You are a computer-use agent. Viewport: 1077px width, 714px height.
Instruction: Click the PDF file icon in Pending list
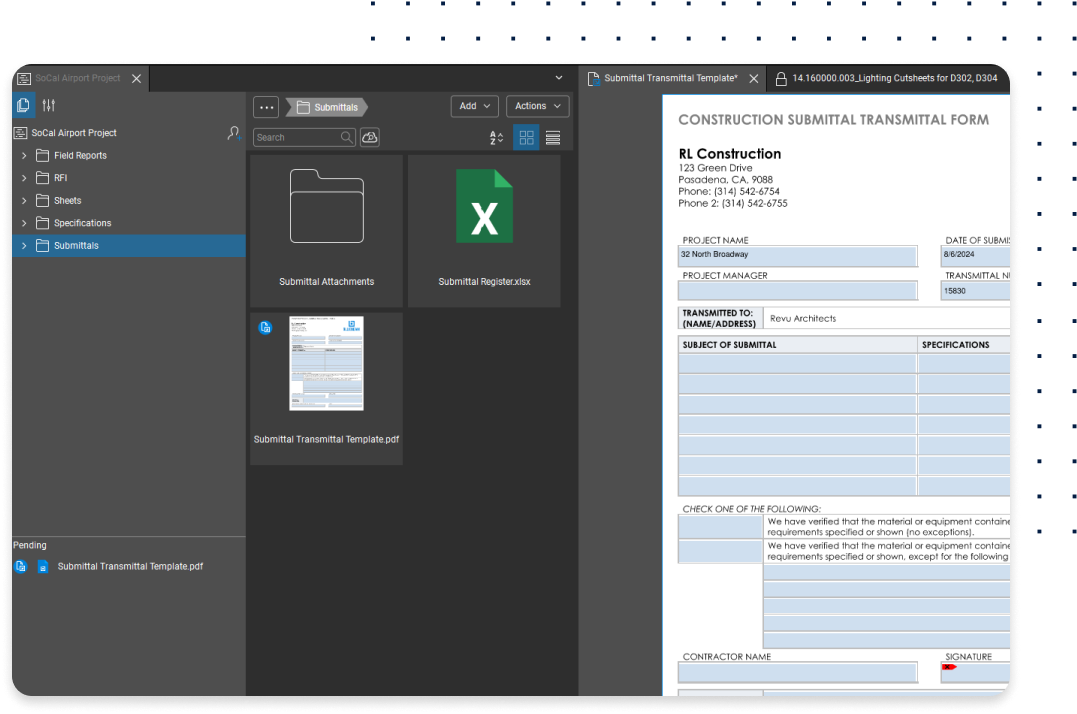(43, 566)
